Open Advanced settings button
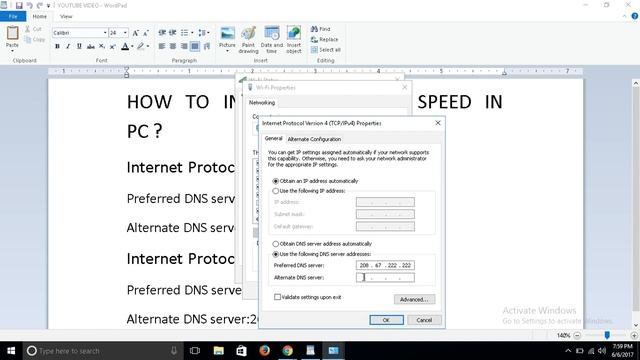 click(x=414, y=300)
